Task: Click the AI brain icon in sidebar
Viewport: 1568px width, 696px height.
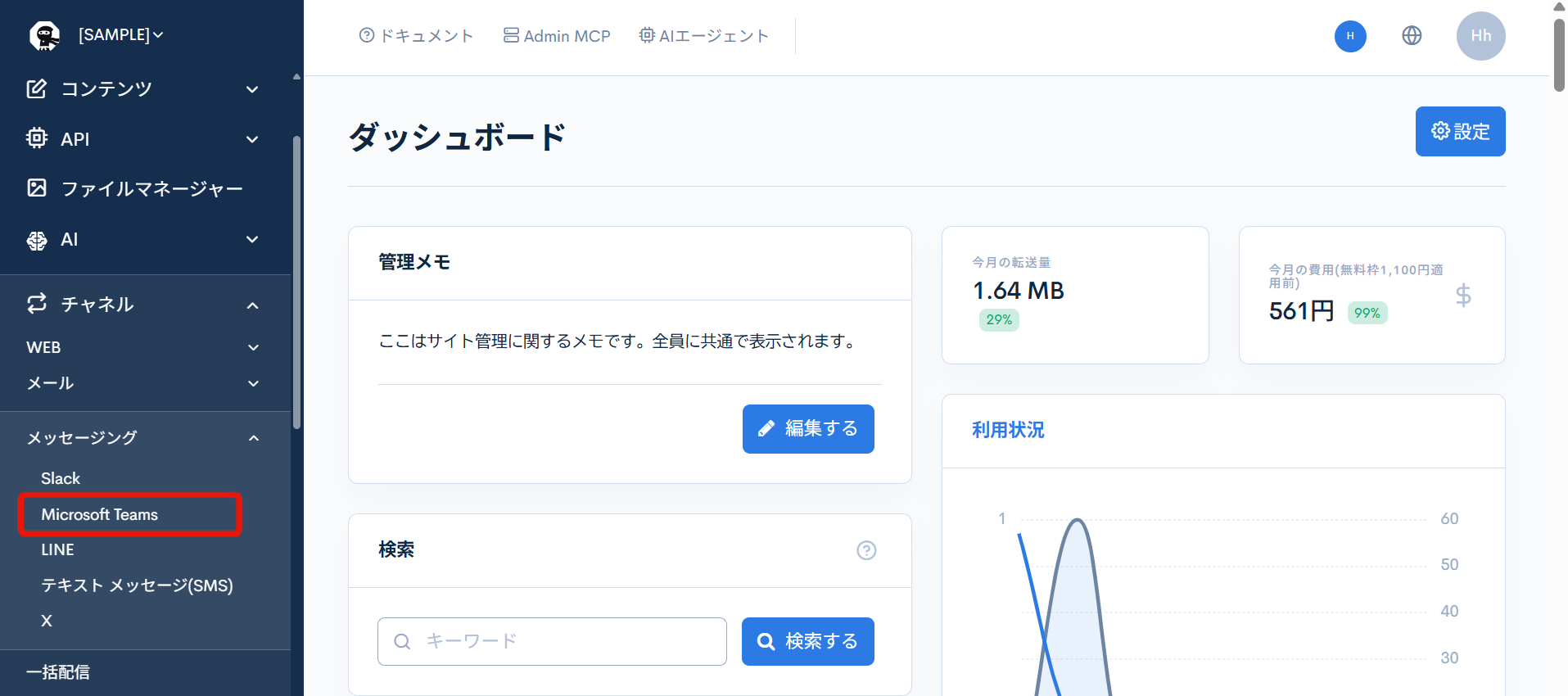Action: point(37,240)
